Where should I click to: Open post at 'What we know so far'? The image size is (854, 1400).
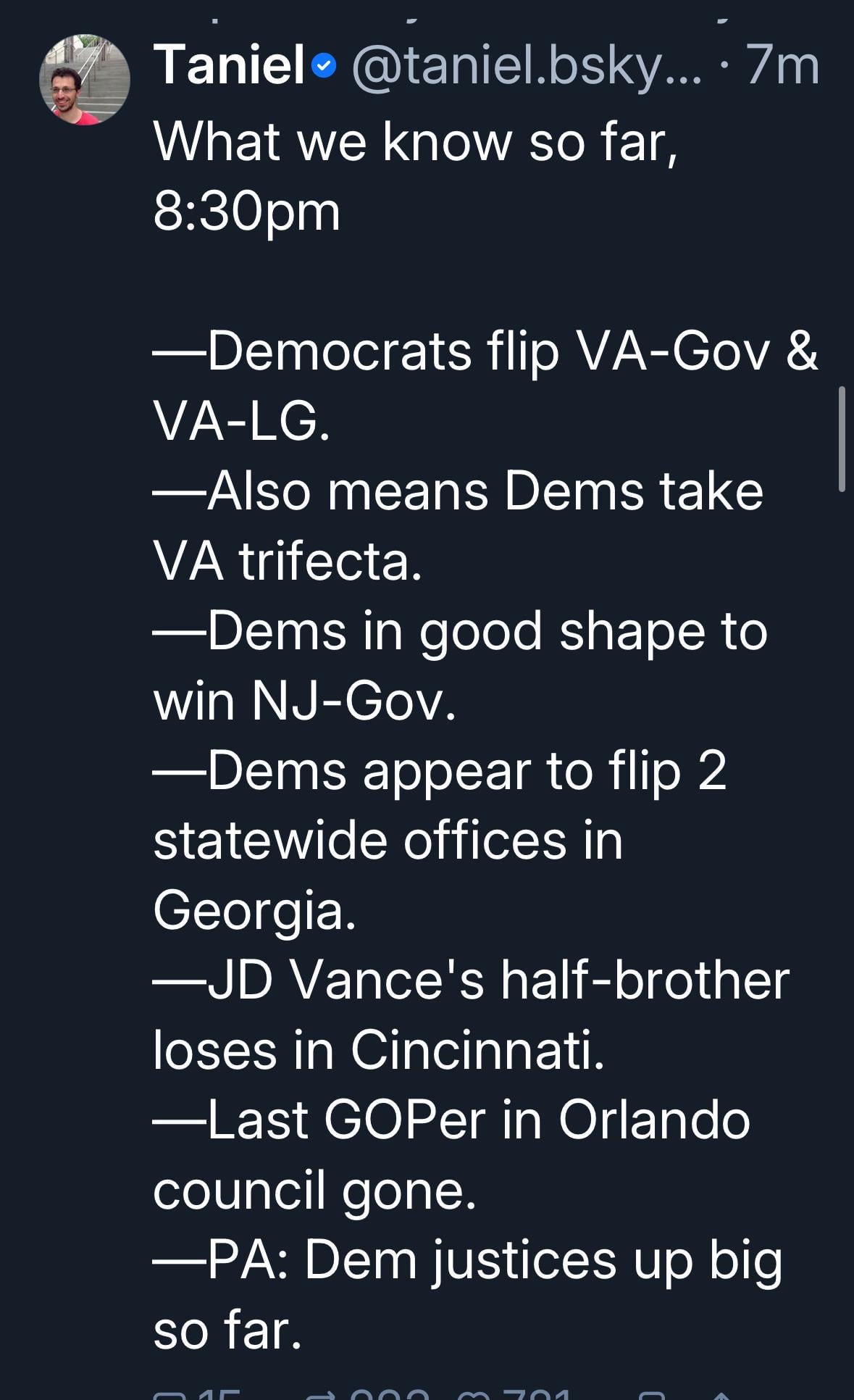pyautogui.click(x=416, y=142)
